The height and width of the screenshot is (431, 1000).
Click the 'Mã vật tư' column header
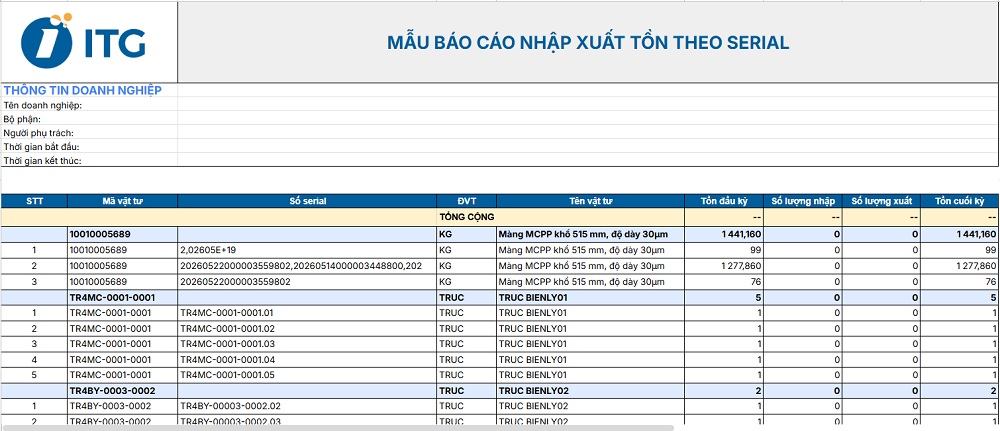pos(122,201)
